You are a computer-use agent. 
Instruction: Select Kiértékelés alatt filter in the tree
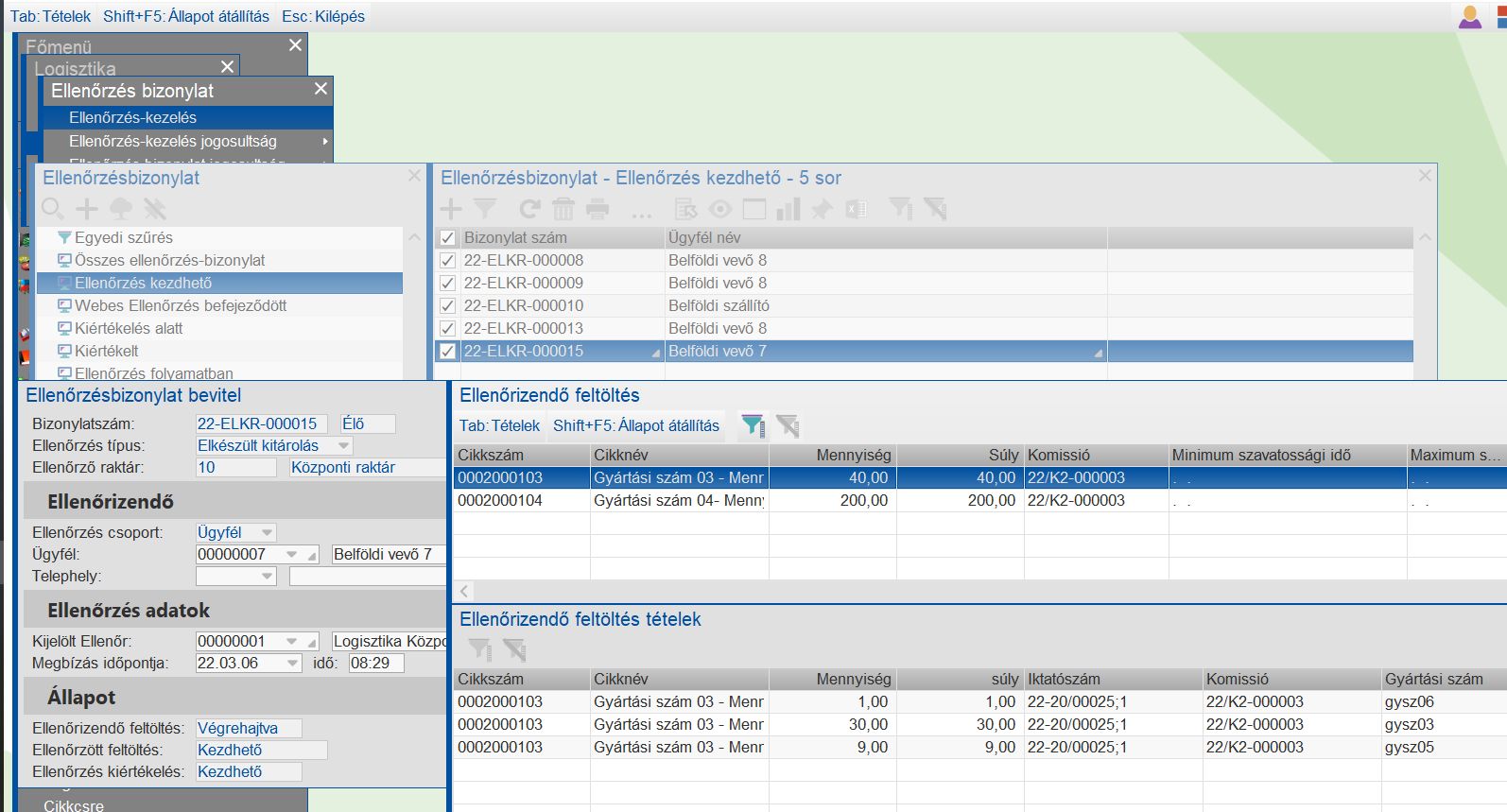pyautogui.click(x=129, y=328)
